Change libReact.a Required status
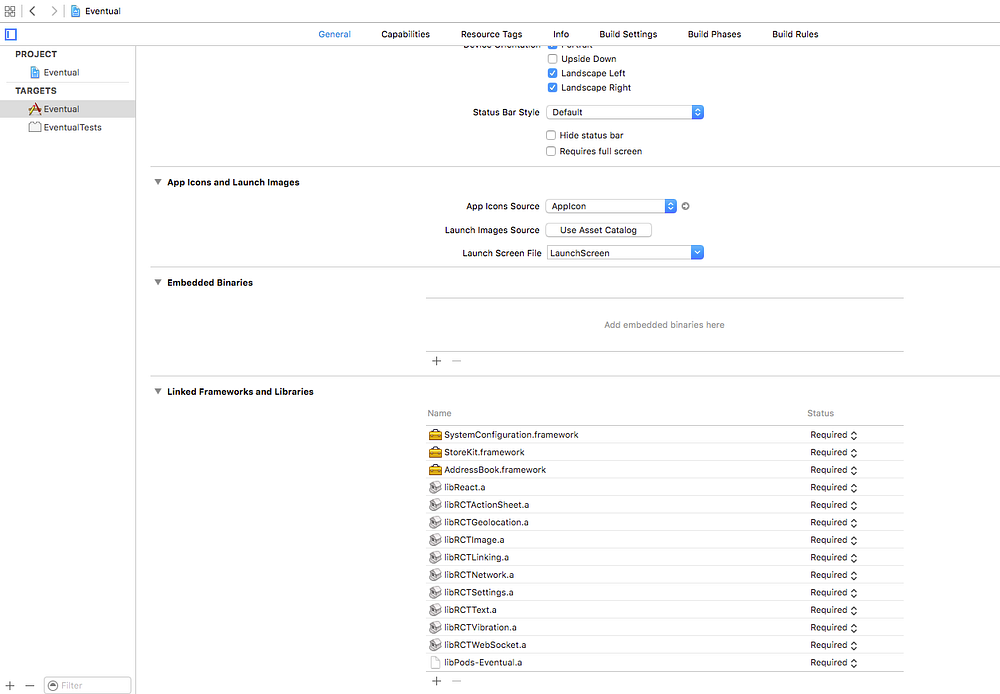The height and width of the screenshot is (694, 1000). (x=834, y=487)
